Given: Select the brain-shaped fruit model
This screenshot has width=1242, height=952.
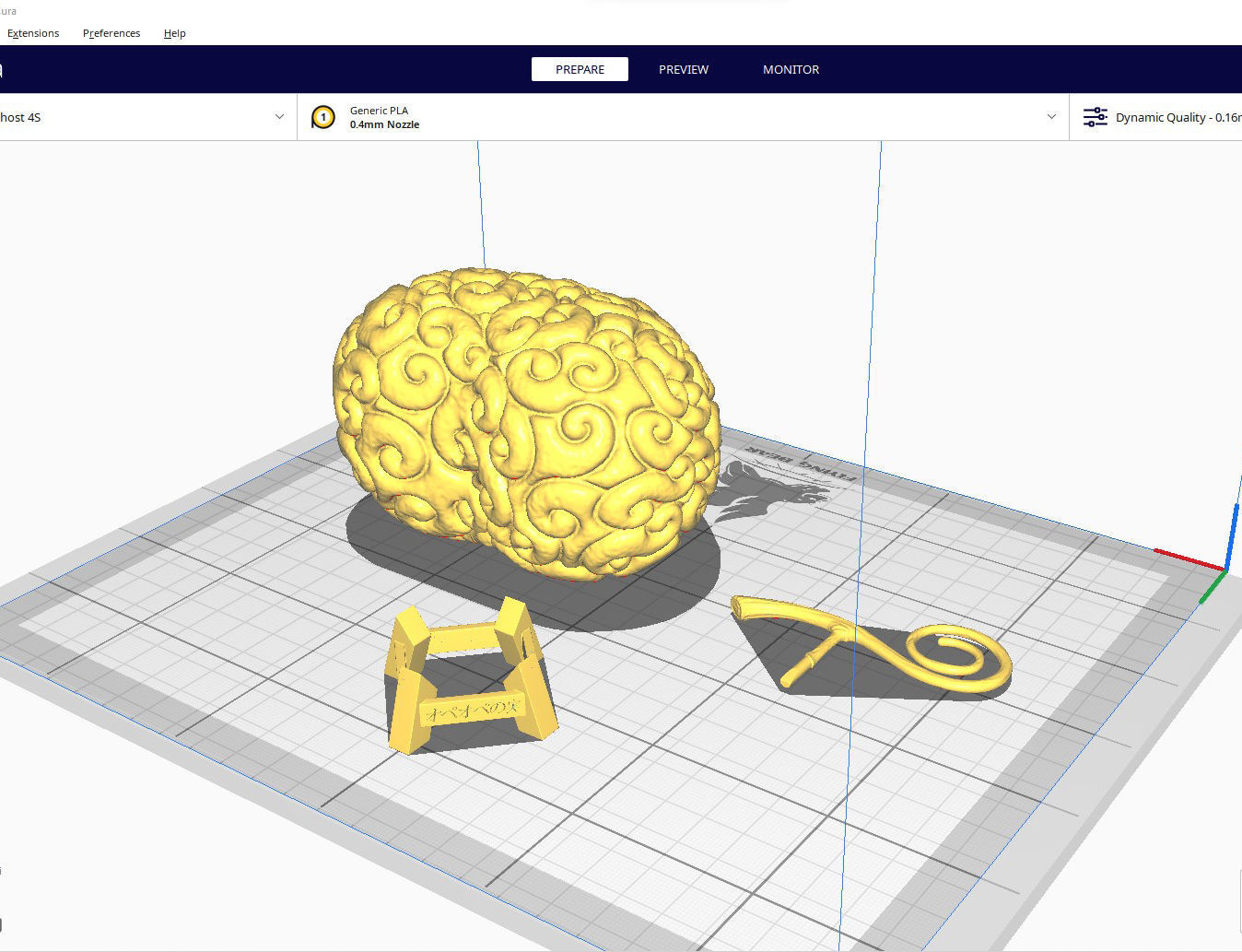Looking at the screenshot, I should point(525,424).
